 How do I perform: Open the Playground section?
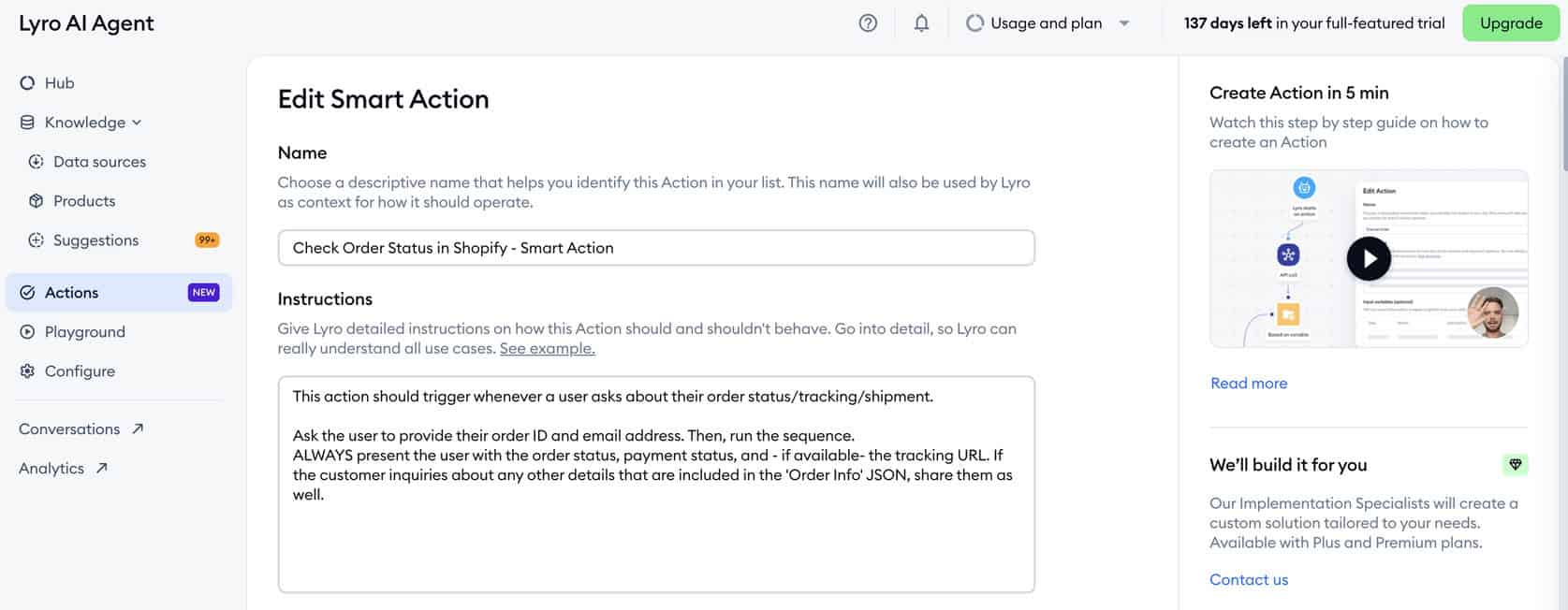pyautogui.click(x=84, y=332)
